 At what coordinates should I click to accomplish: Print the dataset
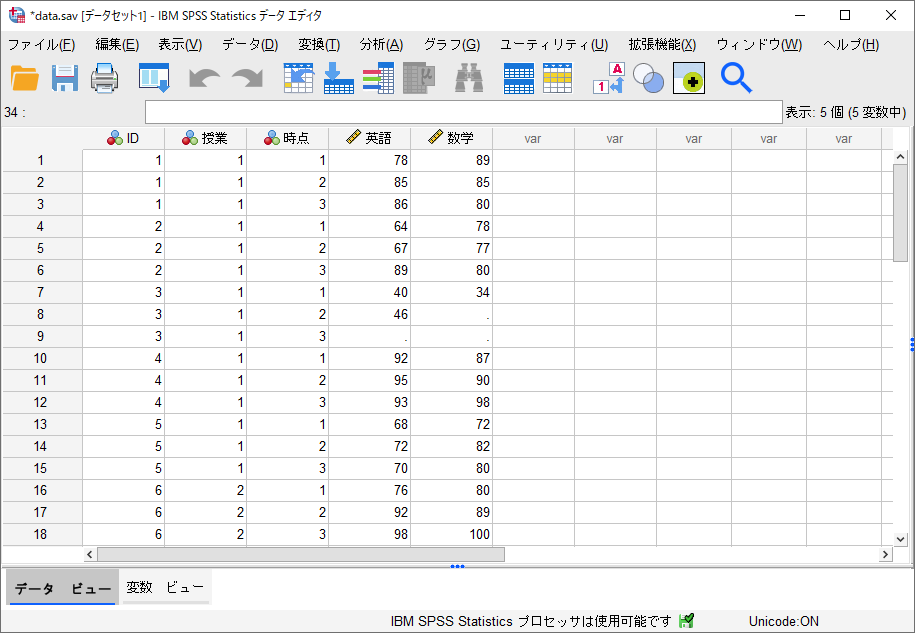pos(104,78)
